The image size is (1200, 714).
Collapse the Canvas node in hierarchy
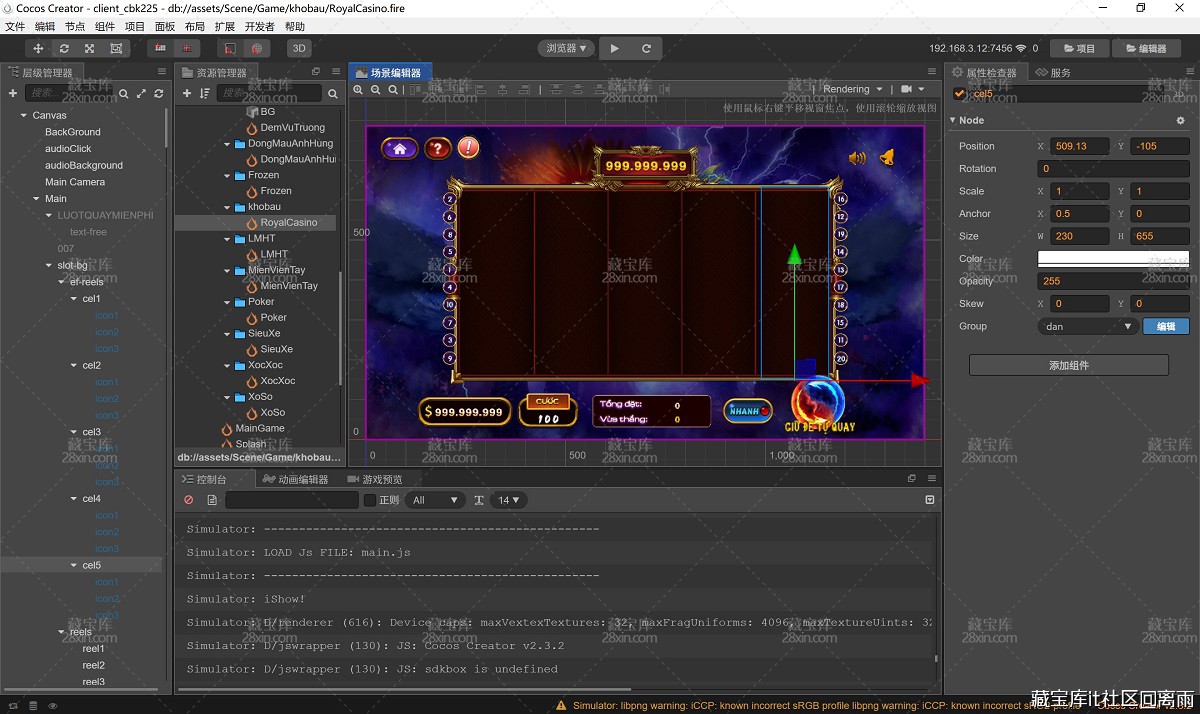click(23, 115)
